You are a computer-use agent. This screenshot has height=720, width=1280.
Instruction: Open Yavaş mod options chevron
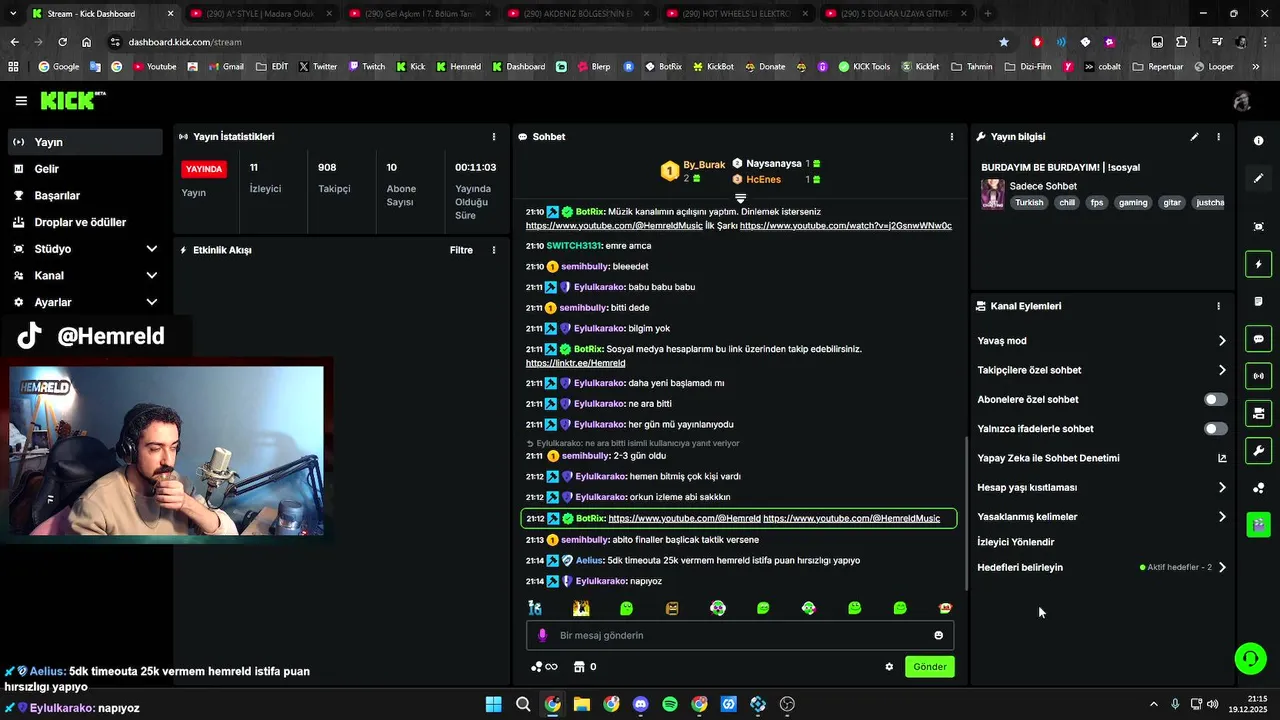(1222, 341)
